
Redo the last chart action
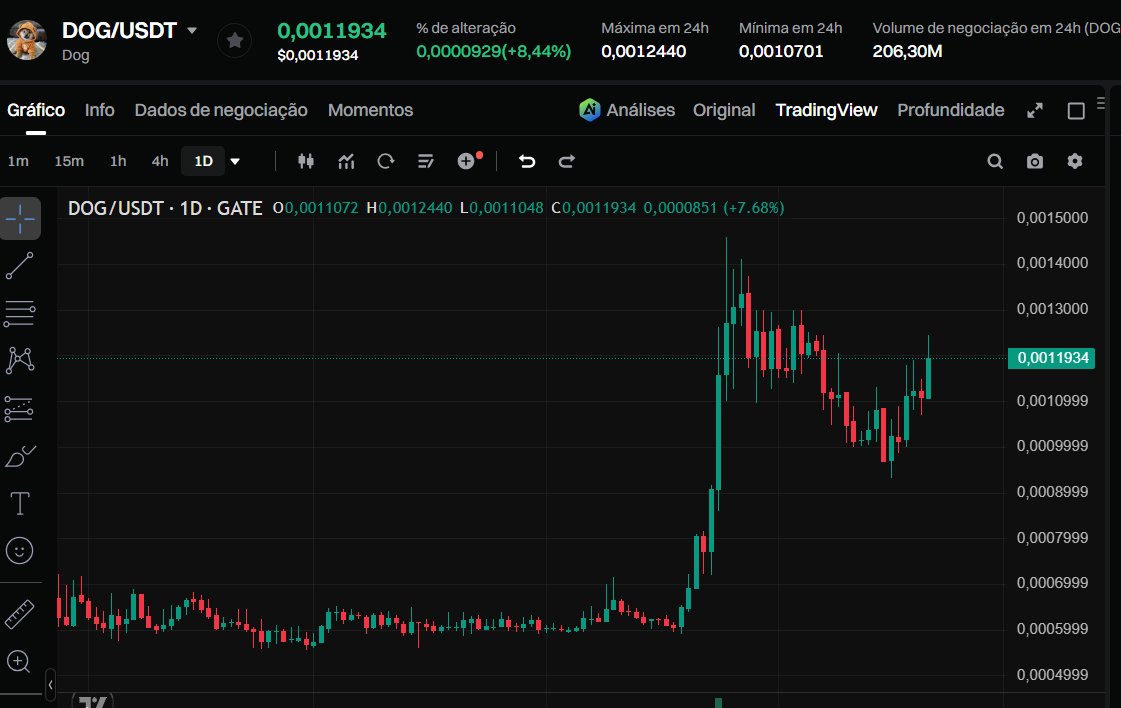(566, 162)
